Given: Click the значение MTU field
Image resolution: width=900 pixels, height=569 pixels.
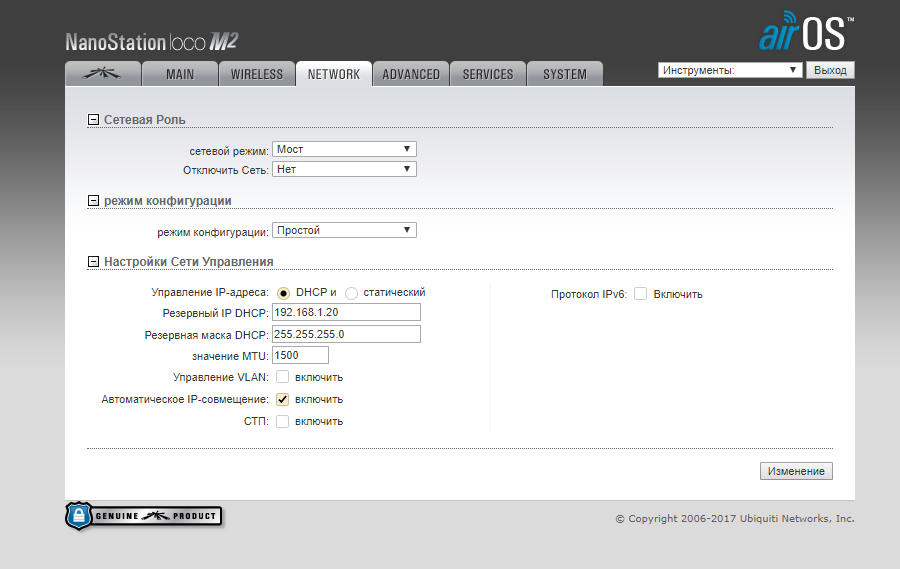Looking at the screenshot, I should pos(300,355).
